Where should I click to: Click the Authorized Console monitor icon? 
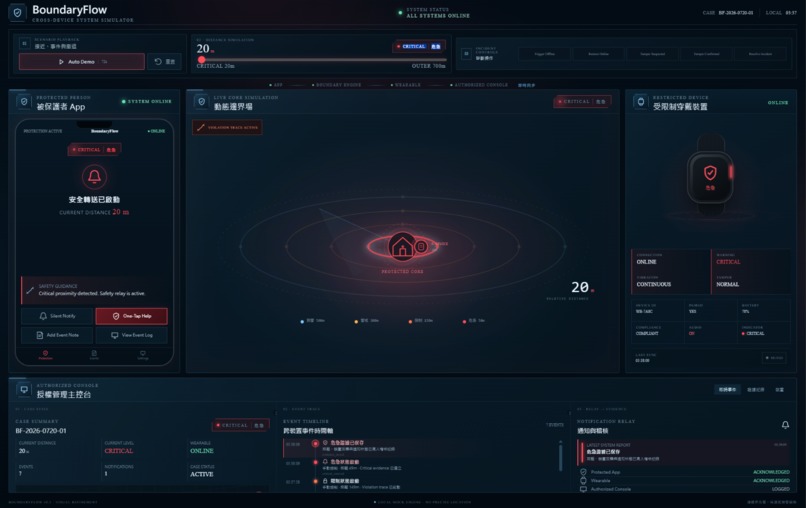tap(24, 390)
